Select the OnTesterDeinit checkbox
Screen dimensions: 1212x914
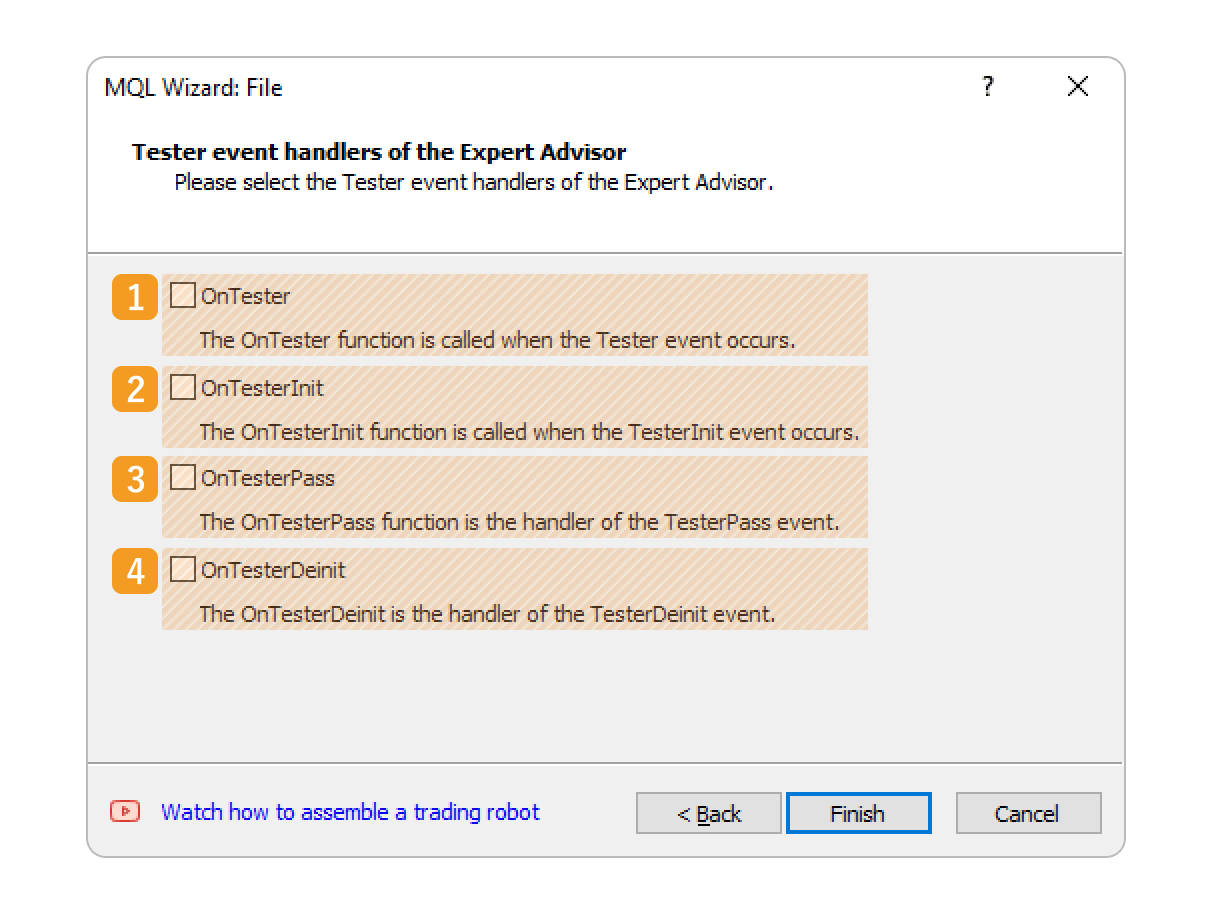coord(183,570)
